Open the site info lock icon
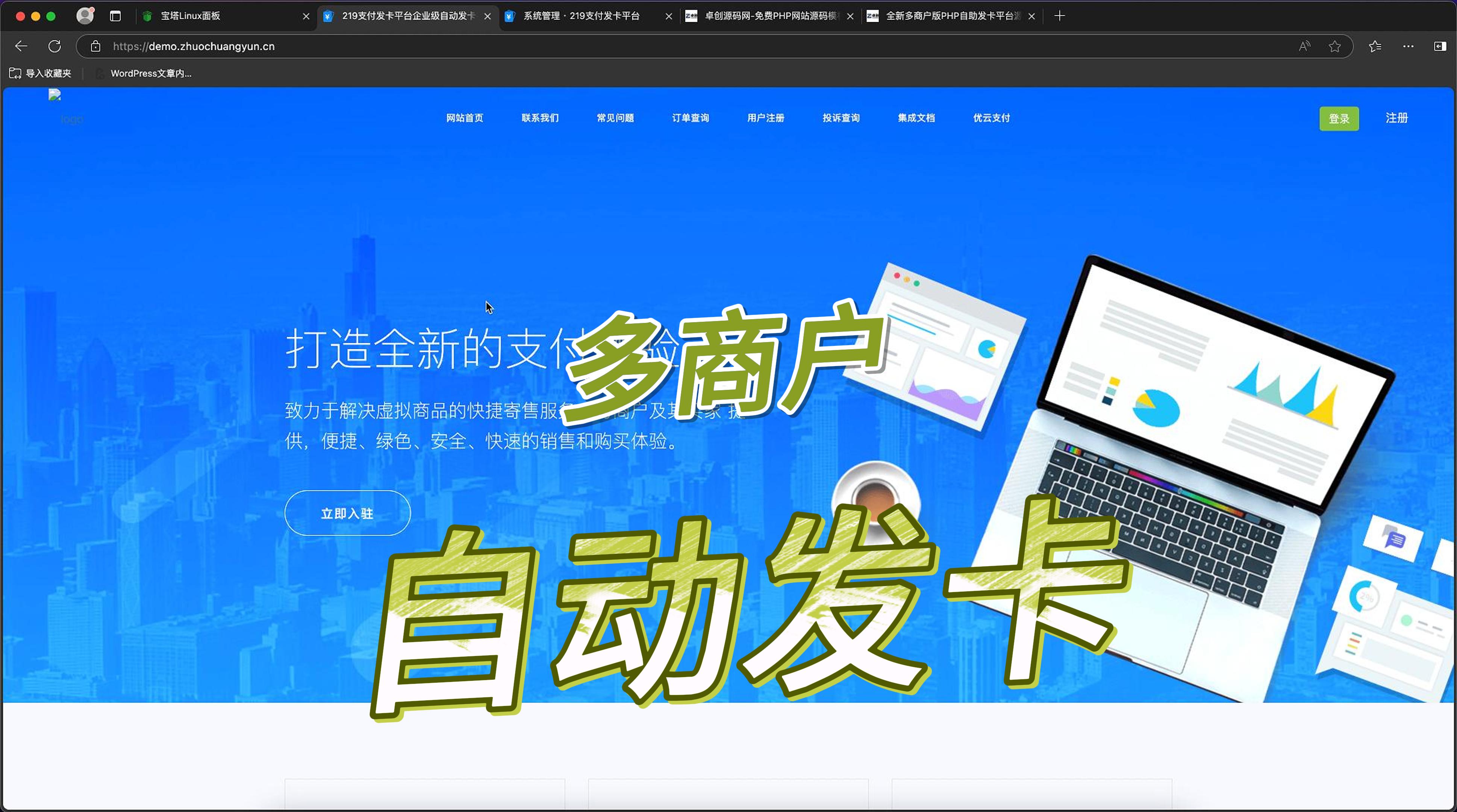The image size is (1457, 812). pyautogui.click(x=95, y=46)
